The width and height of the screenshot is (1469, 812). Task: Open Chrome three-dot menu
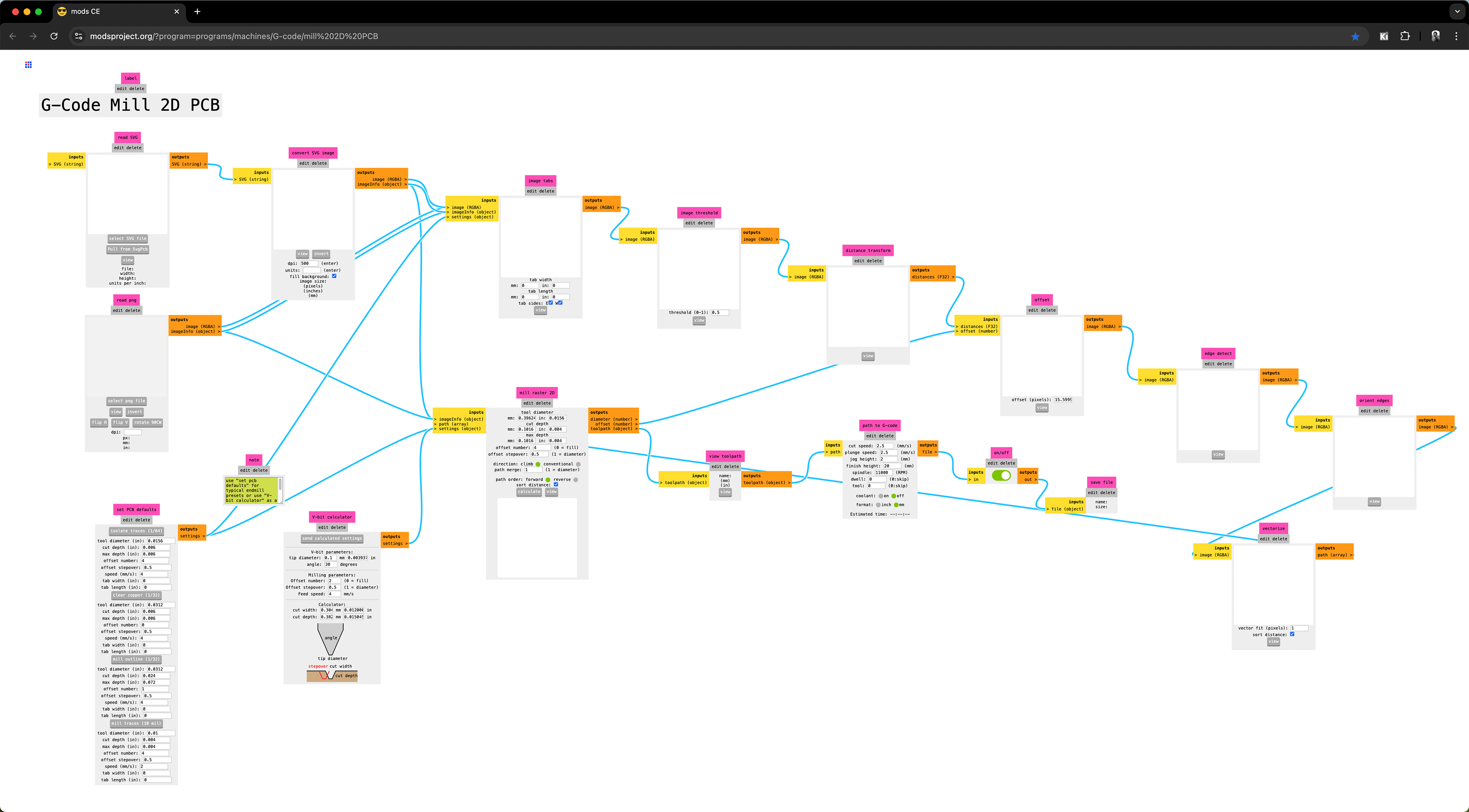pos(1456,37)
